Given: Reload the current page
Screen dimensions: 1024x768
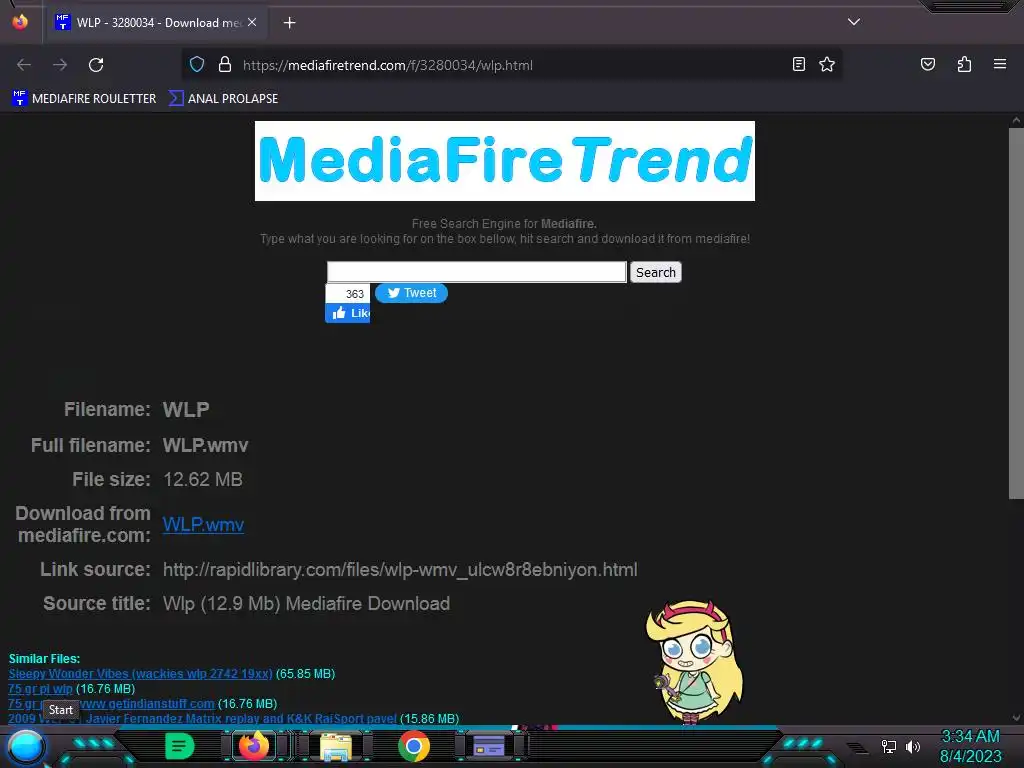Looking at the screenshot, I should pos(96,65).
